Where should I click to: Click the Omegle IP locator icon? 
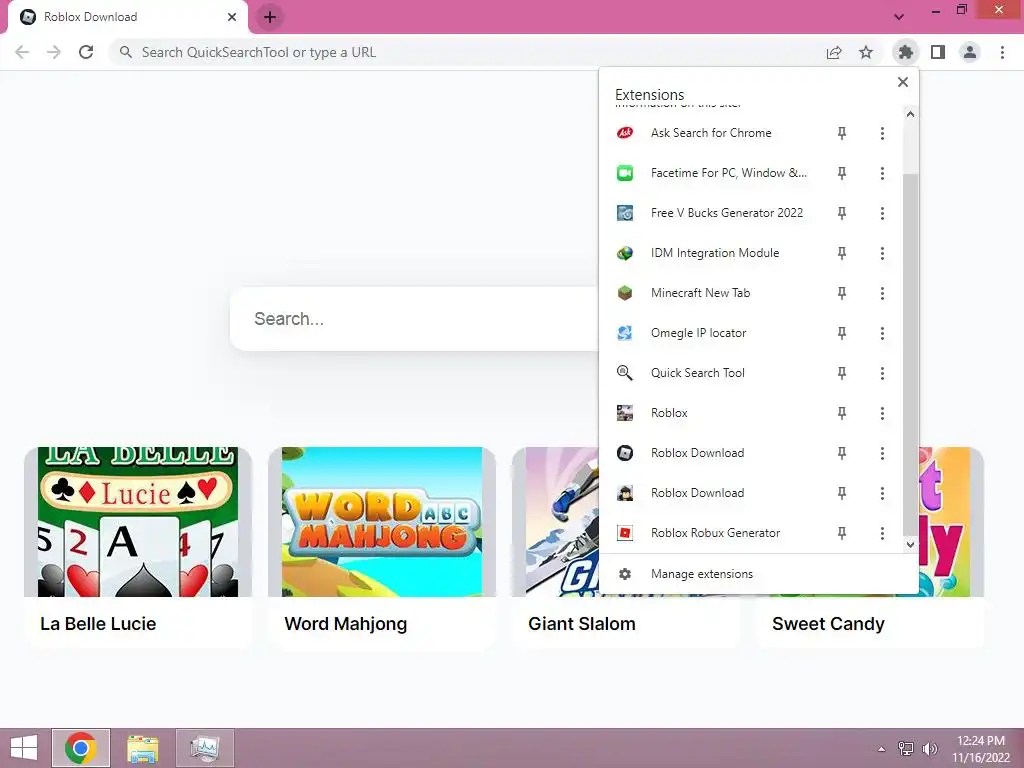click(x=625, y=333)
